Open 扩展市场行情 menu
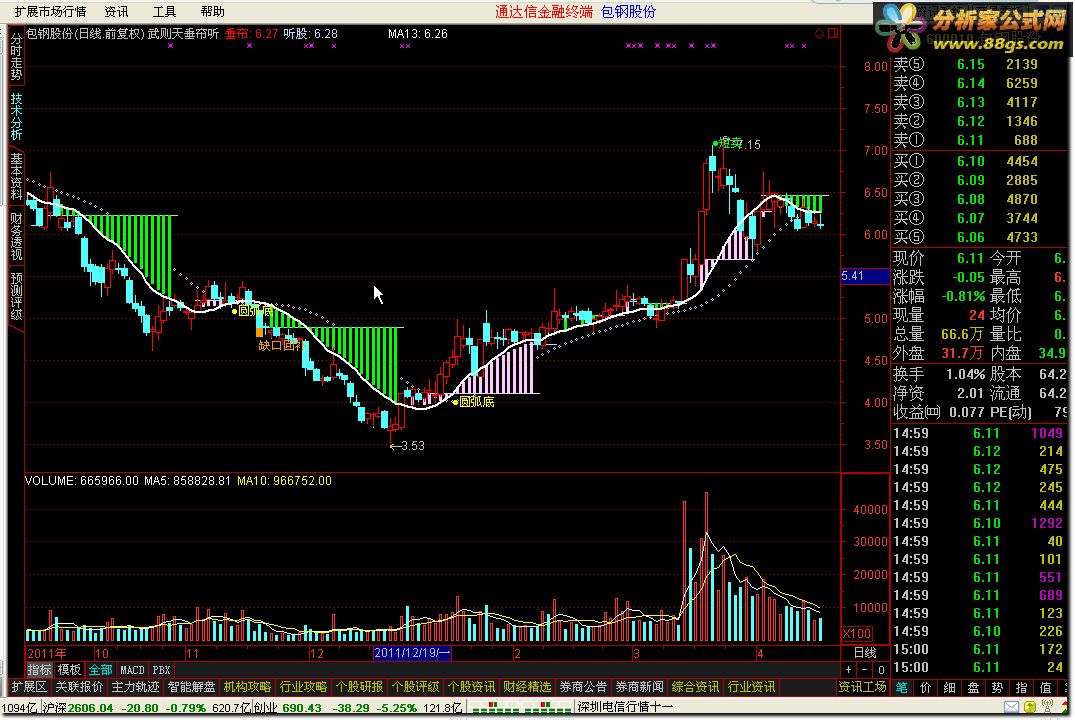This screenshot has width=1075, height=720. pyautogui.click(x=50, y=12)
